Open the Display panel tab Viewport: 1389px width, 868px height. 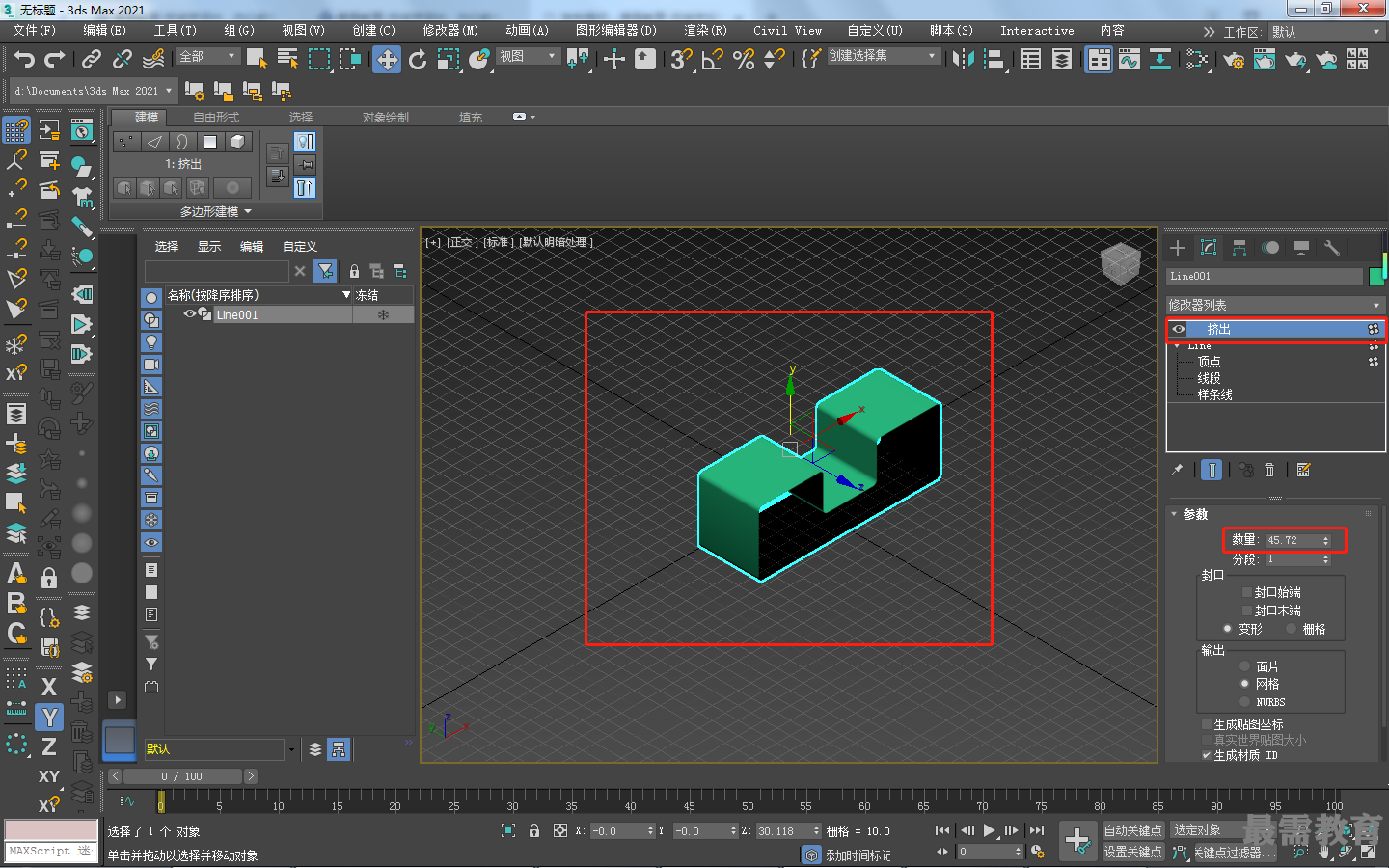(x=1301, y=248)
